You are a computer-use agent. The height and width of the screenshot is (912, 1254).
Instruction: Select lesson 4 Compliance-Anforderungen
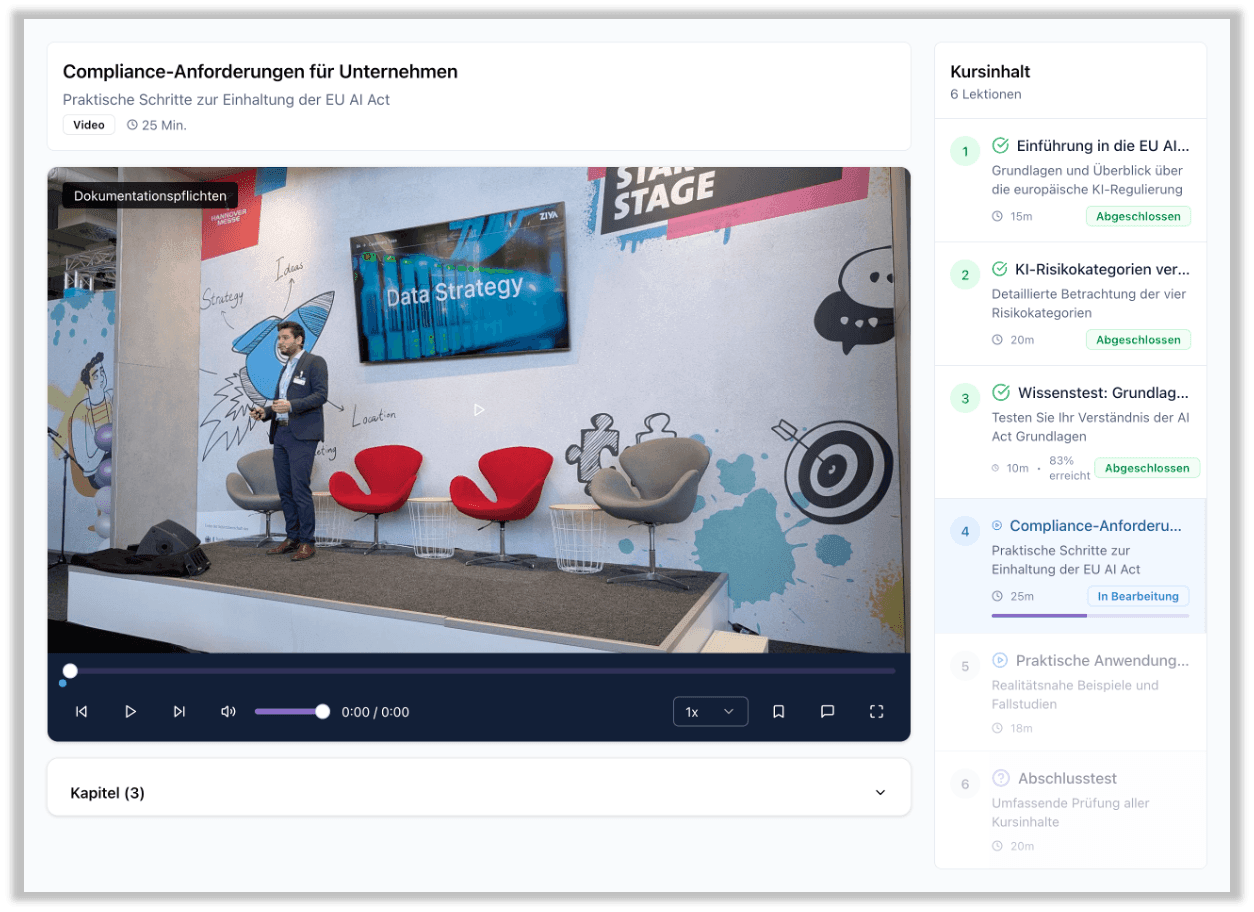(x=1095, y=526)
